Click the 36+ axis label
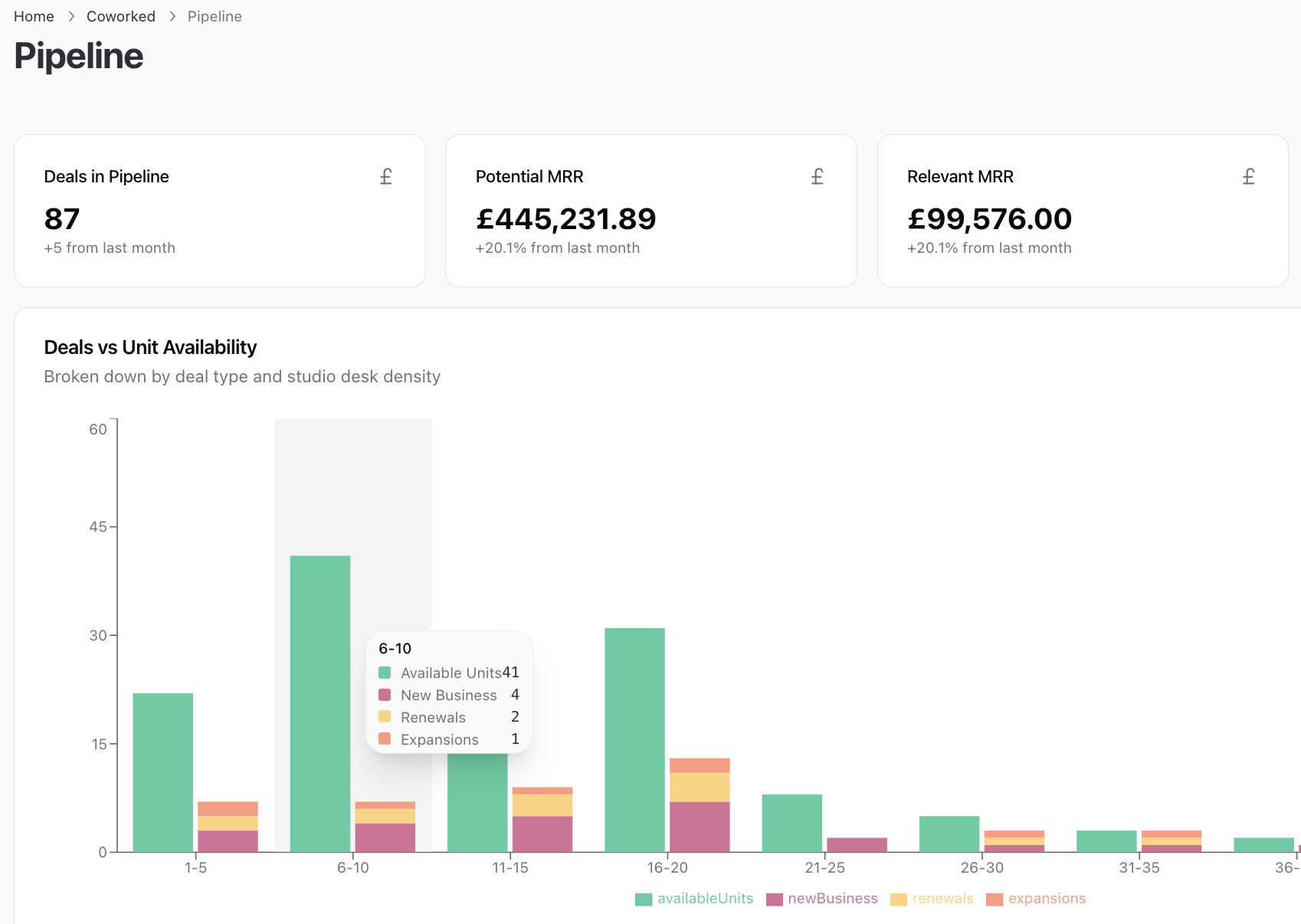Viewport: 1301px width, 924px height. click(1287, 868)
